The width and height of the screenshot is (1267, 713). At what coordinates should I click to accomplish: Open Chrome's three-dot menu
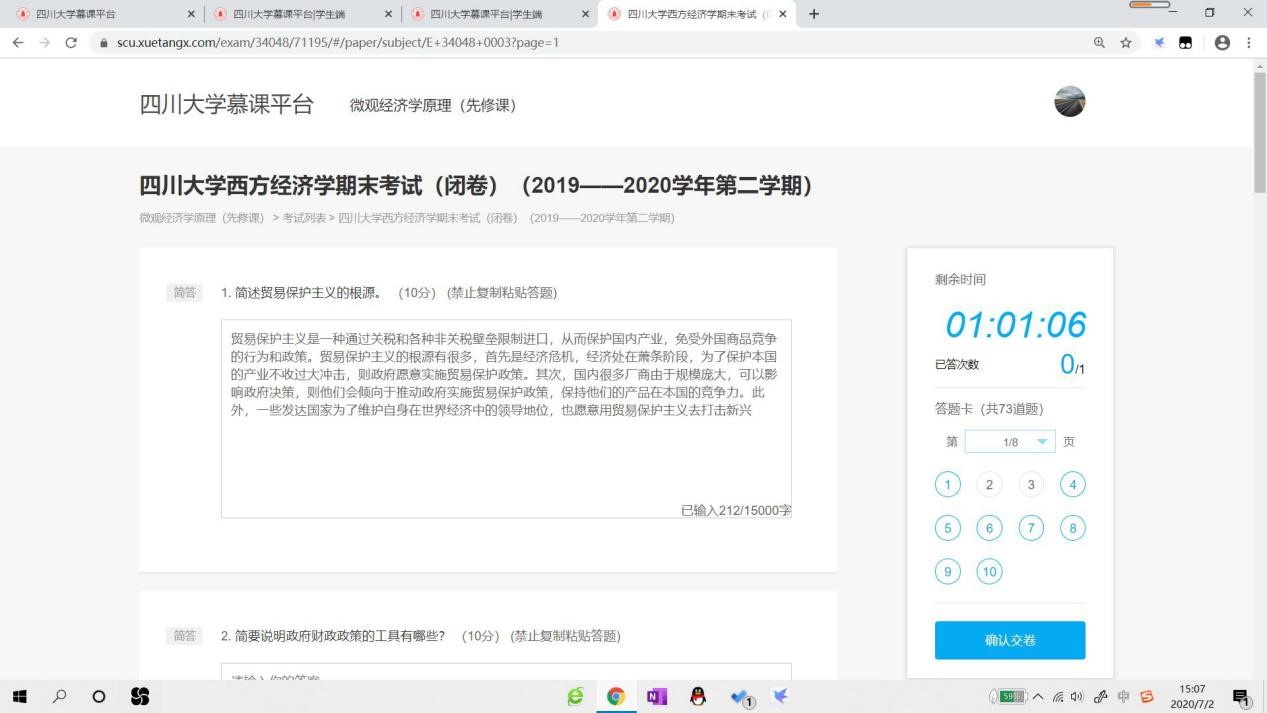point(1249,43)
